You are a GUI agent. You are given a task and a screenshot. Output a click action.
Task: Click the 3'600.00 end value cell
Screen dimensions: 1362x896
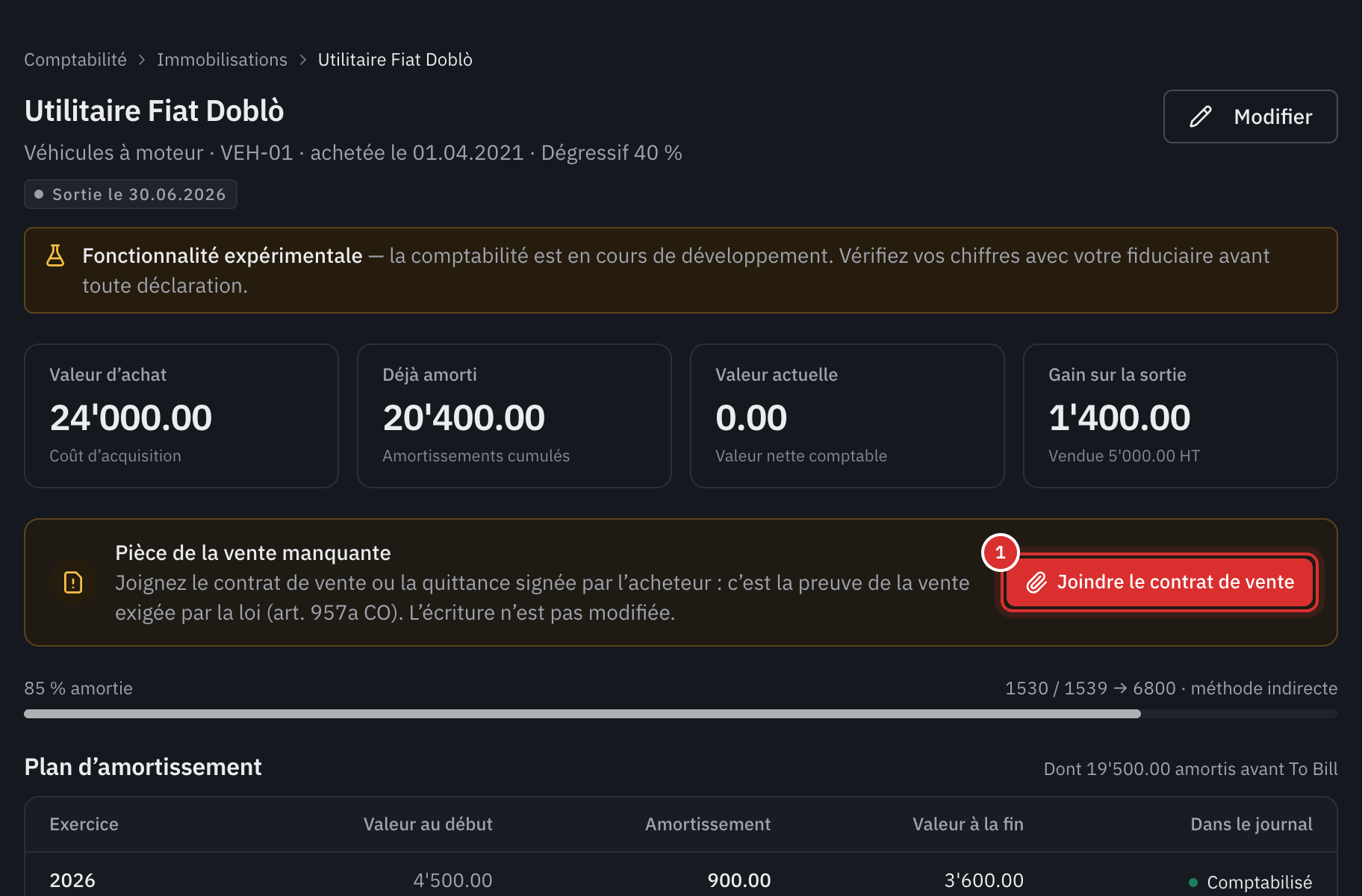984,880
